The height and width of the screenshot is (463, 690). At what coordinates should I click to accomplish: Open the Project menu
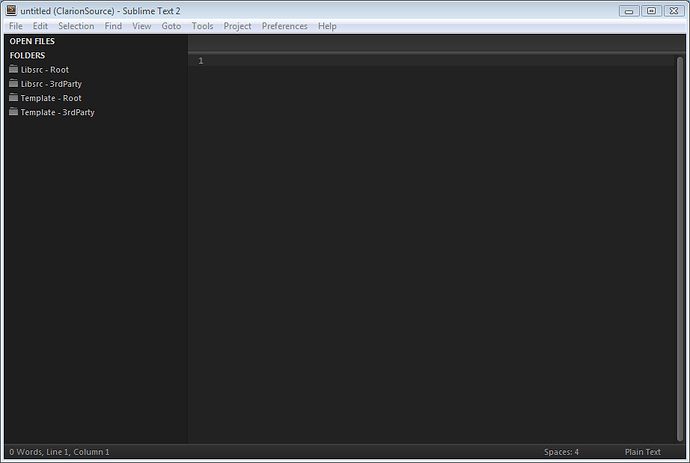point(237,26)
